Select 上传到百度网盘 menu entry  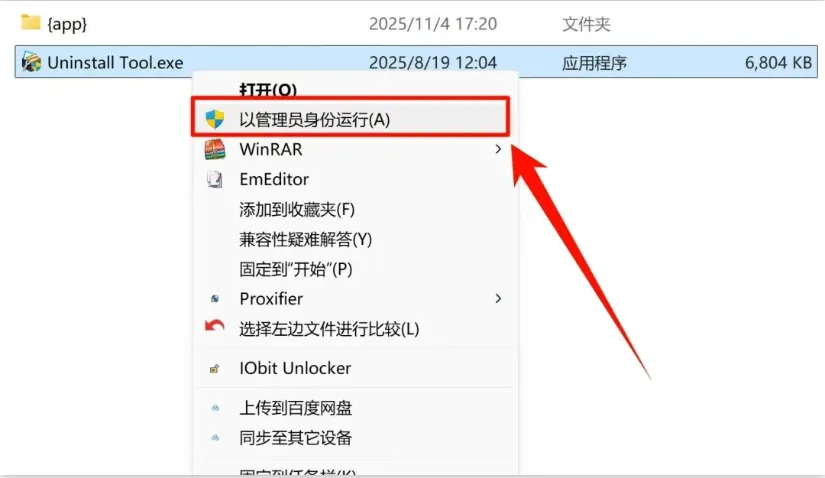[296, 408]
